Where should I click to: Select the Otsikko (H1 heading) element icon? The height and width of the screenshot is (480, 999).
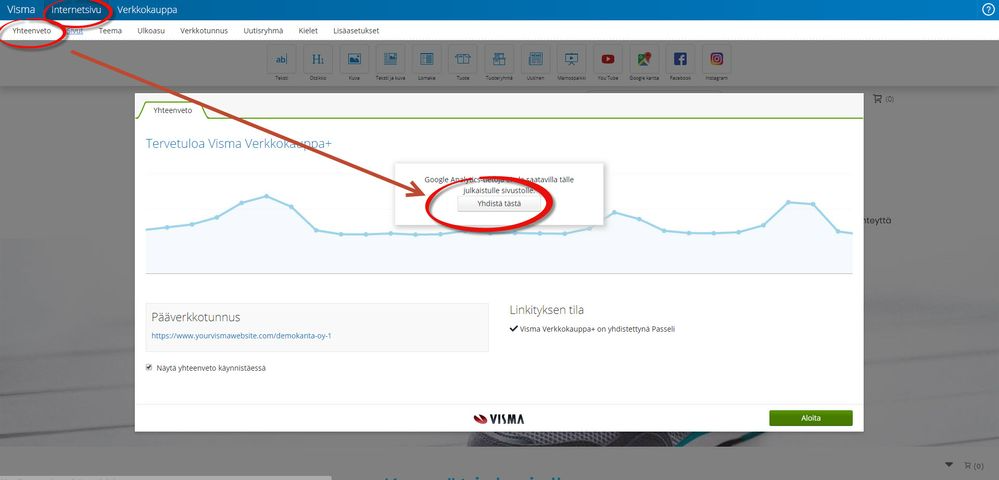pyautogui.click(x=317, y=59)
